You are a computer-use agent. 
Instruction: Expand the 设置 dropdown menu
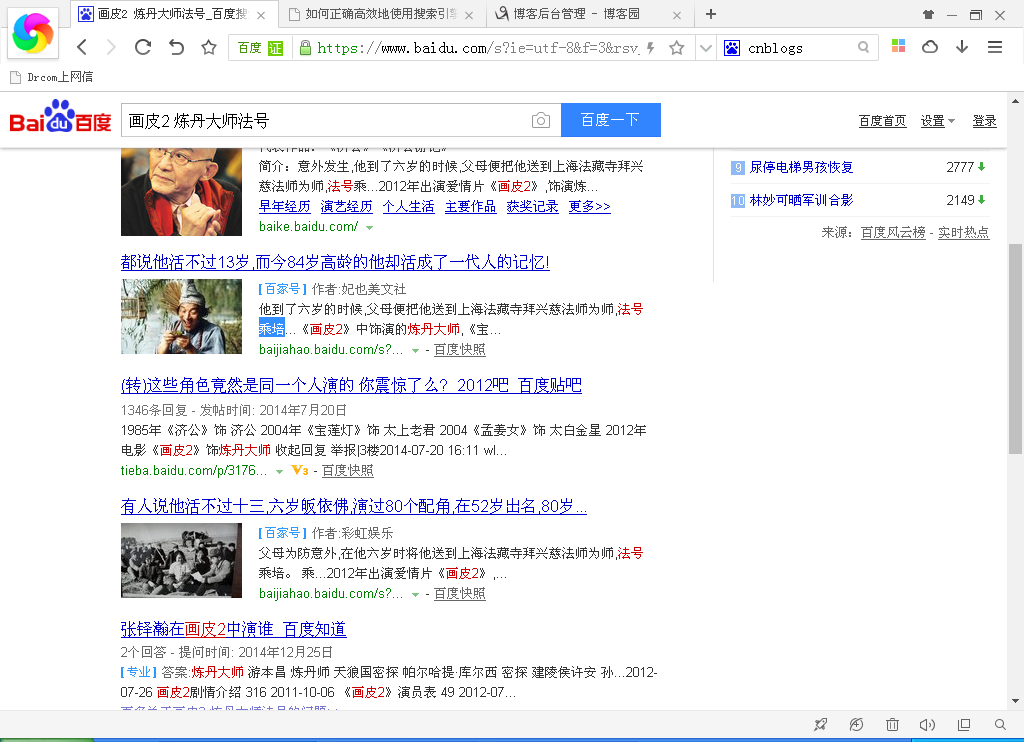[938, 121]
